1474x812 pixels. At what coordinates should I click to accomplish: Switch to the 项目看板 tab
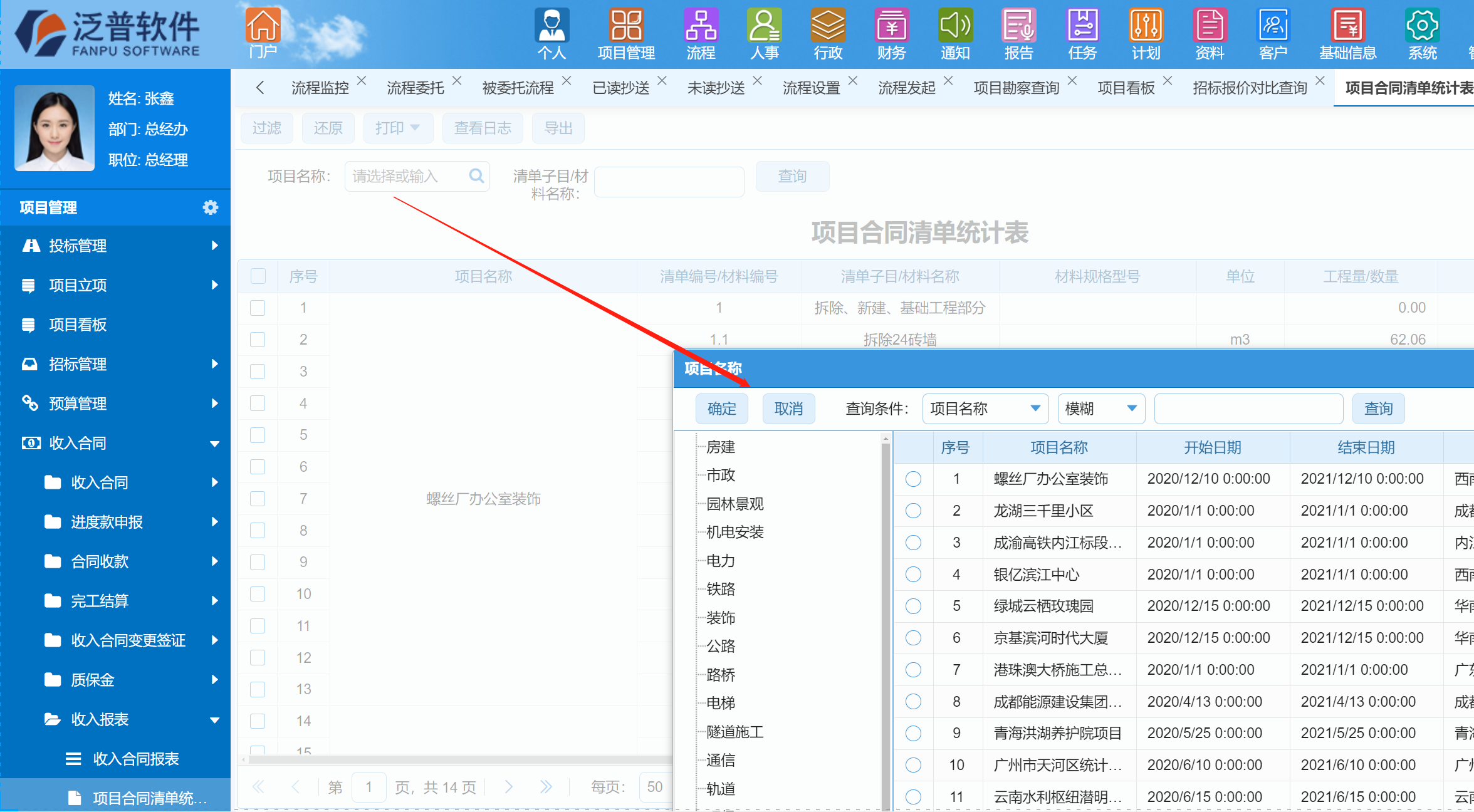pos(1126,88)
